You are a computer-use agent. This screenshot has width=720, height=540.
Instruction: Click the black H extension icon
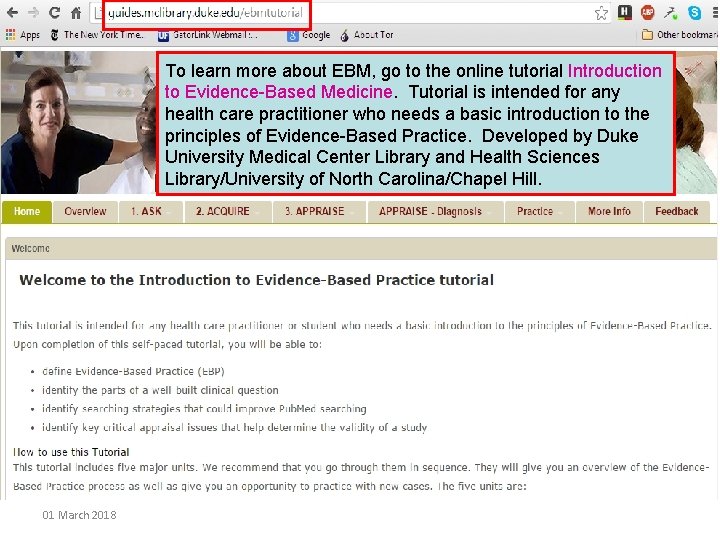[624, 12]
